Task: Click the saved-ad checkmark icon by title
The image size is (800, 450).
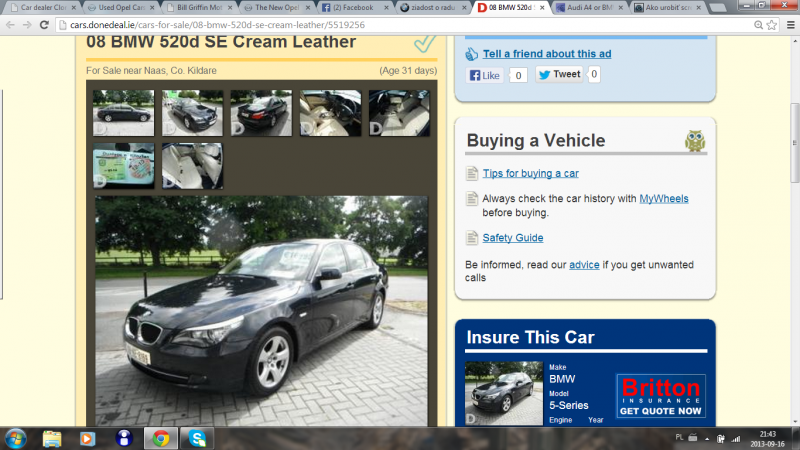Action: 424,43
